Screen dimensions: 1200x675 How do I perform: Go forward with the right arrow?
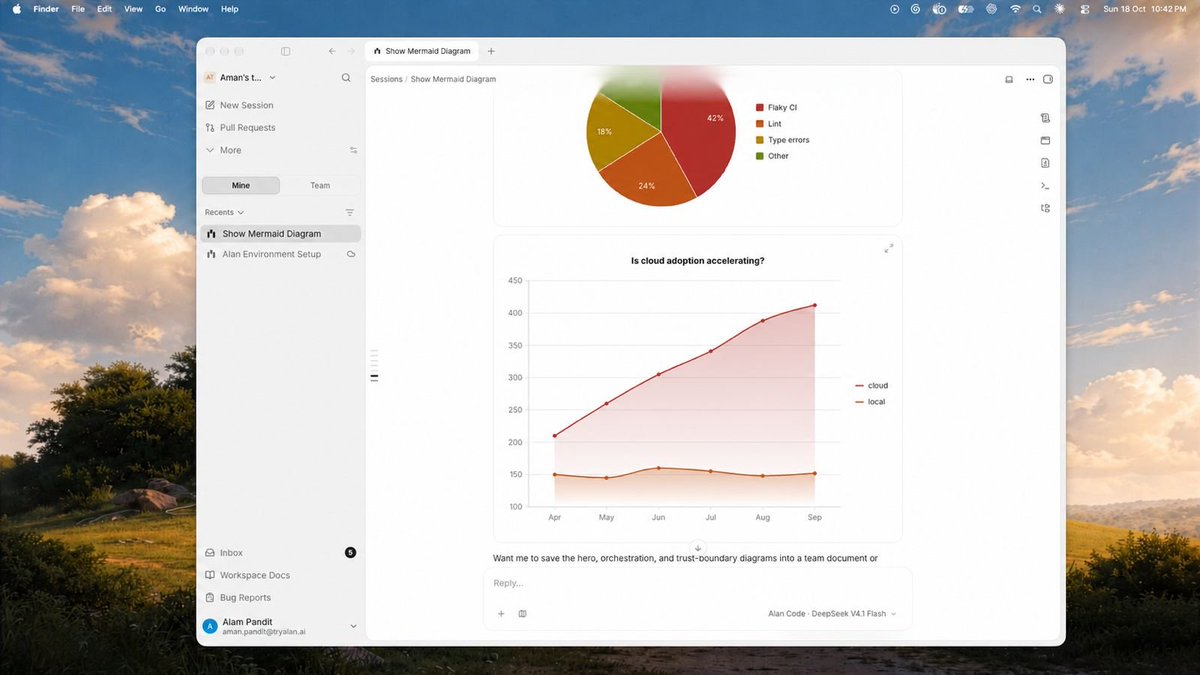[x=351, y=51]
